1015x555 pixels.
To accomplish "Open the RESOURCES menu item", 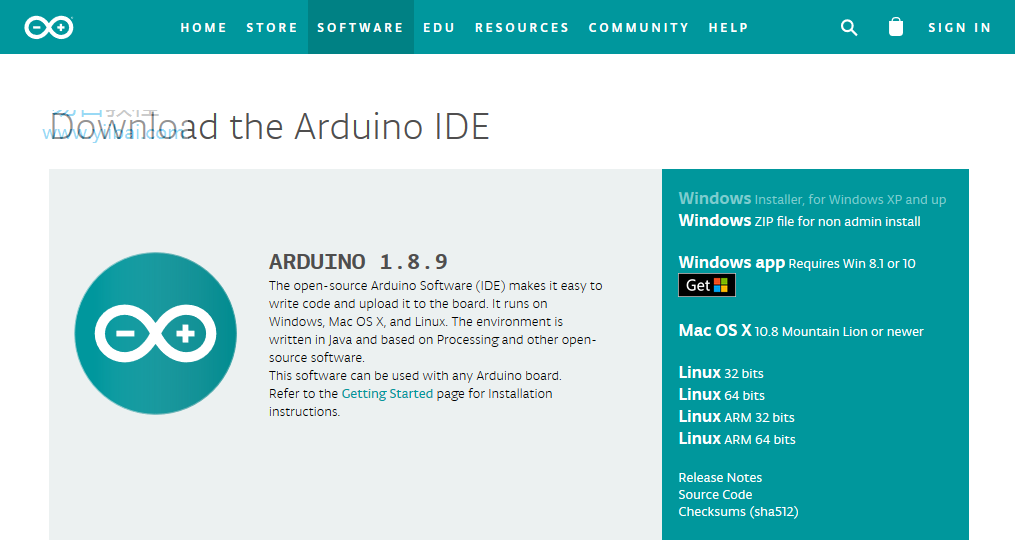I will [522, 27].
